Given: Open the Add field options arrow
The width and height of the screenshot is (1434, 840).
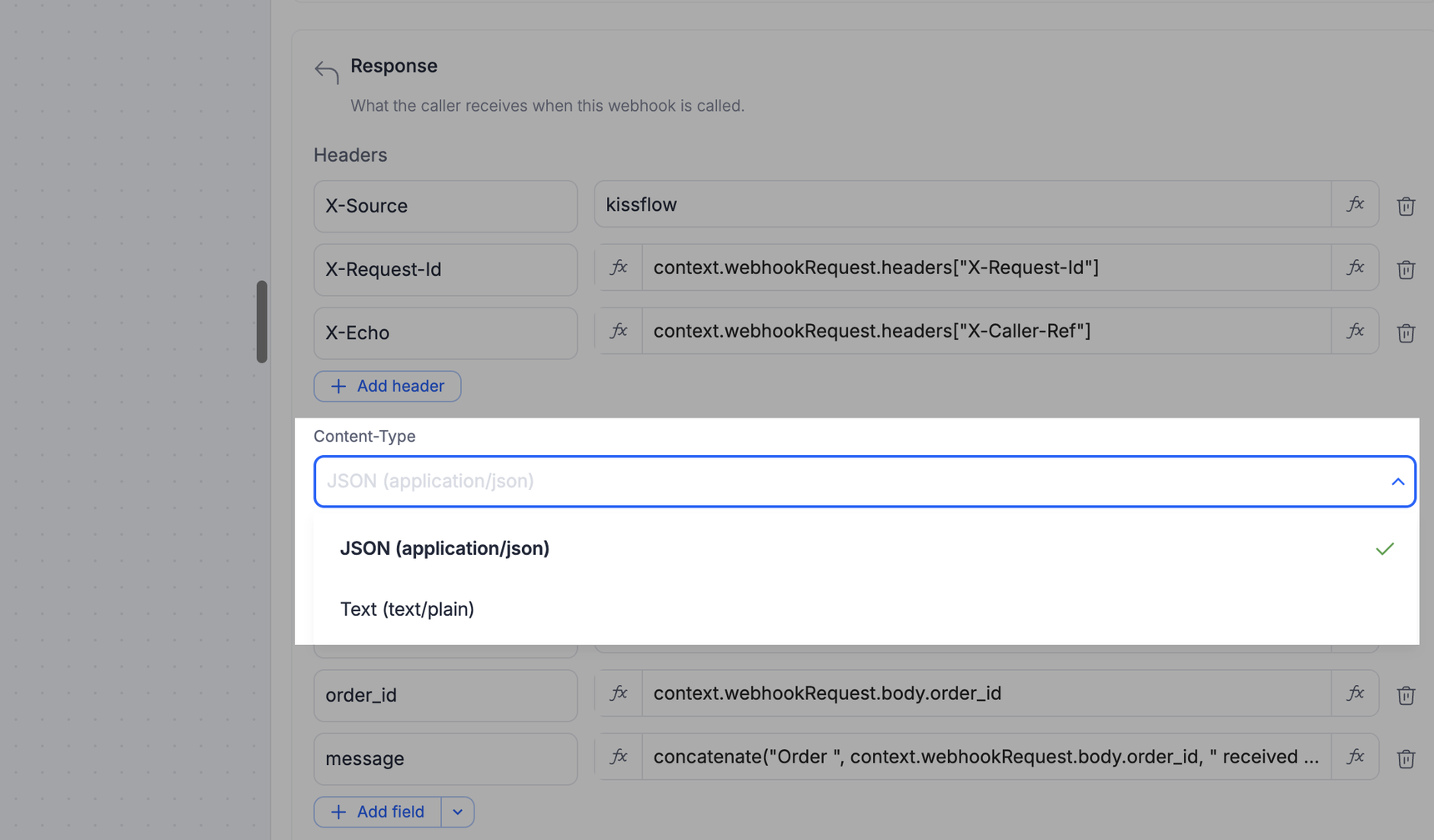Looking at the screenshot, I should (458, 812).
